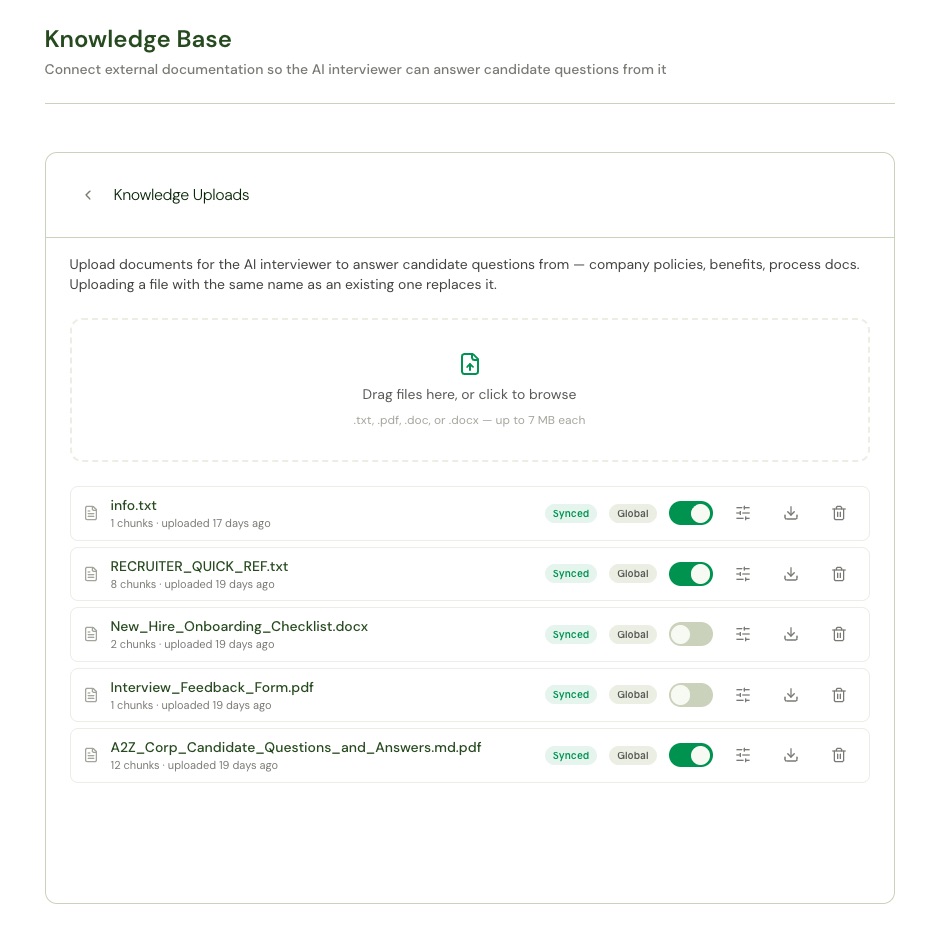Select A2Z_Corp_Candidate_Questions_and_Answers.md.pdf file name
The image size is (927, 945).
[x=295, y=747]
